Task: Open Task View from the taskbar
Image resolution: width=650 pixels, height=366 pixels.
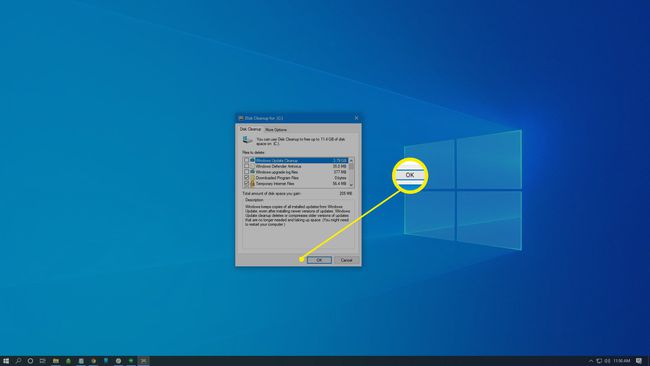Action: click(x=42, y=361)
